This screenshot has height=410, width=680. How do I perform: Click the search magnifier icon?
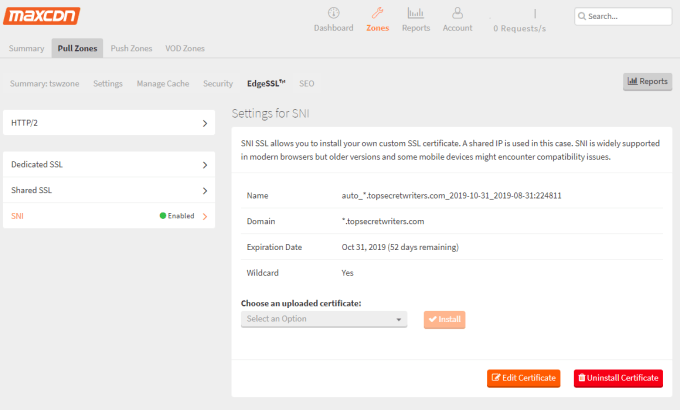point(583,17)
